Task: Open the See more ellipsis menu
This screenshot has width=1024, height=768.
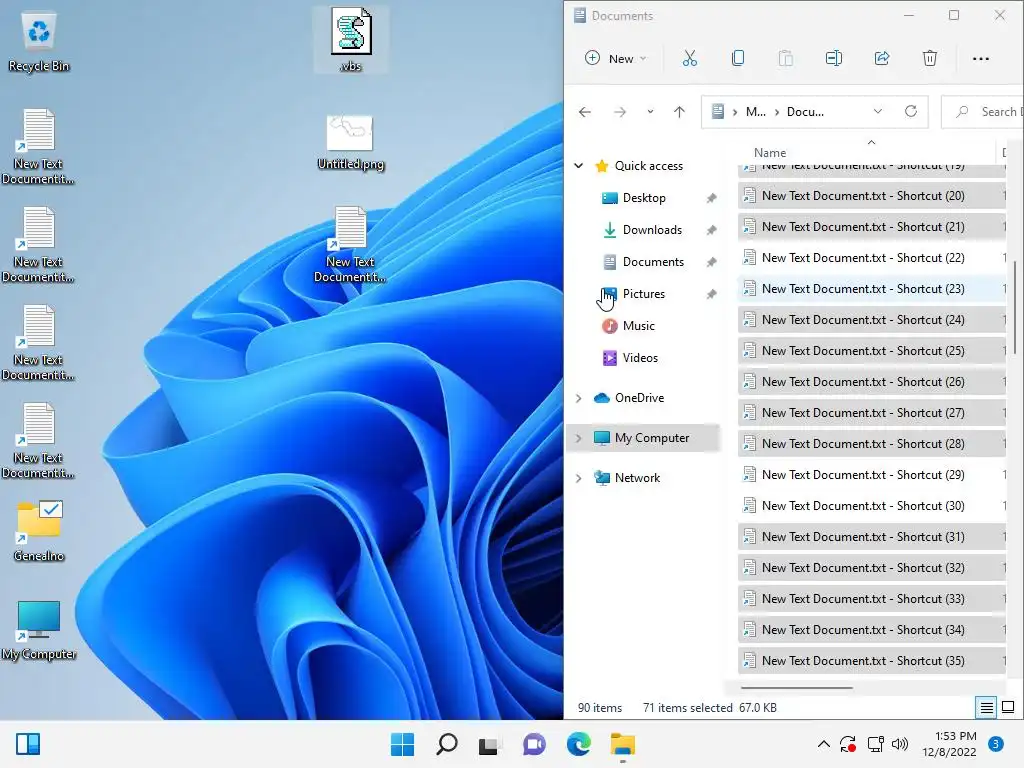Action: click(x=981, y=59)
